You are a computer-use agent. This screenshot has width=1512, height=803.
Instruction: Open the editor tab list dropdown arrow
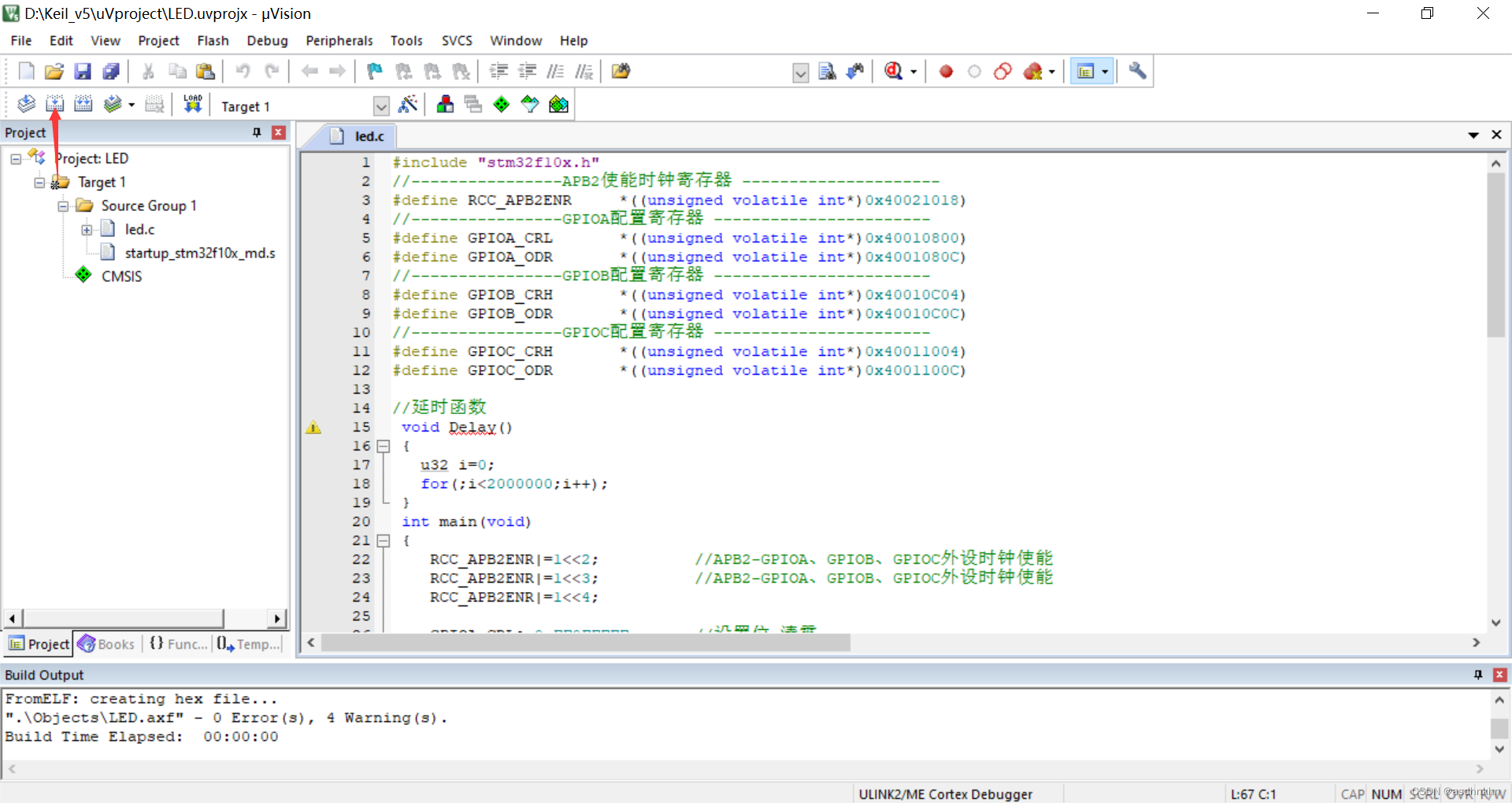click(1473, 135)
